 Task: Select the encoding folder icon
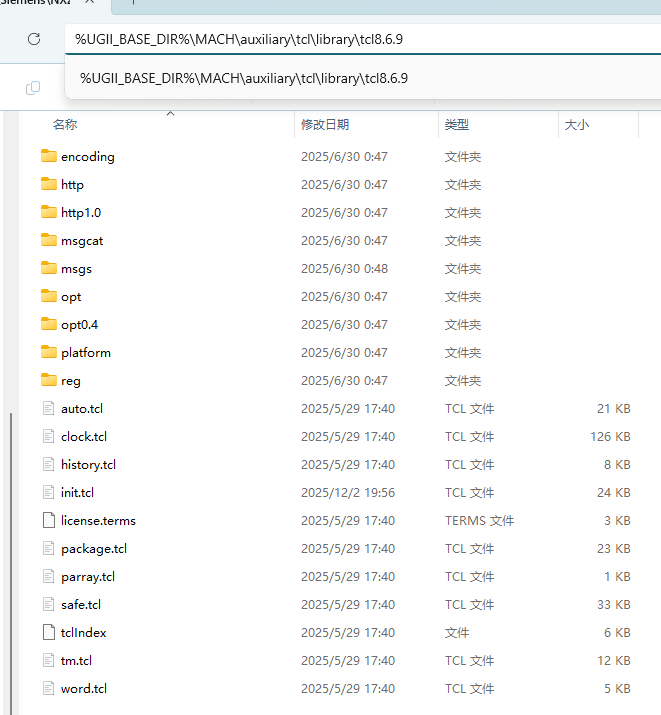pyautogui.click(x=49, y=156)
